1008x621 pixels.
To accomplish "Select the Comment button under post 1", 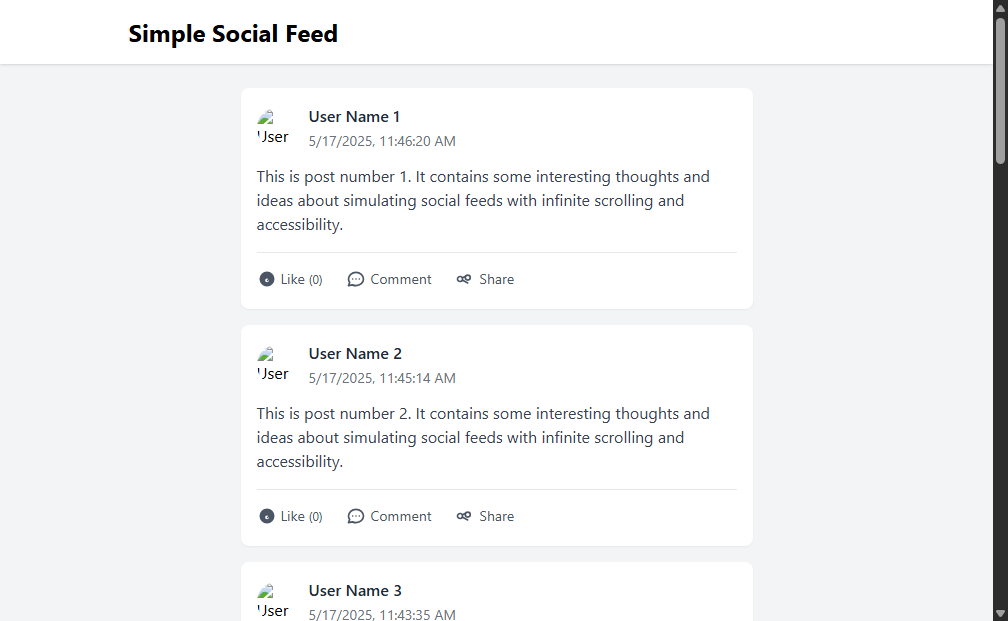I will click(x=390, y=279).
